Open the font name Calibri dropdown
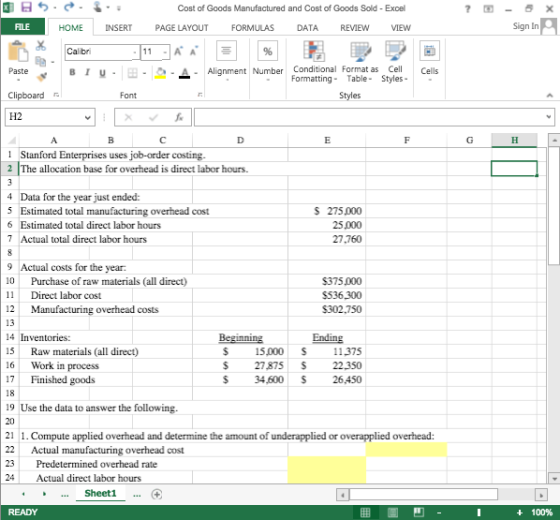The image size is (560, 520). 135,52
